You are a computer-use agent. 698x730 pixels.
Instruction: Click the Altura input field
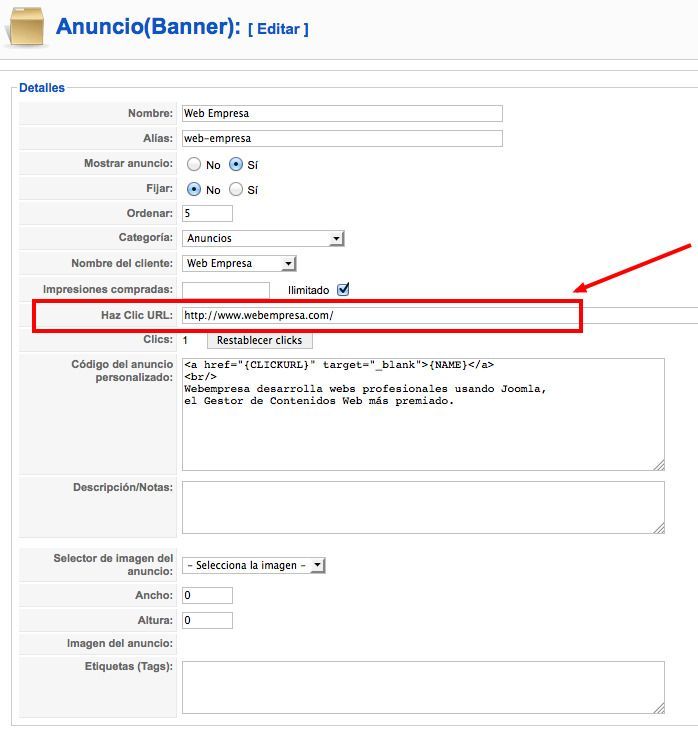pos(207,621)
